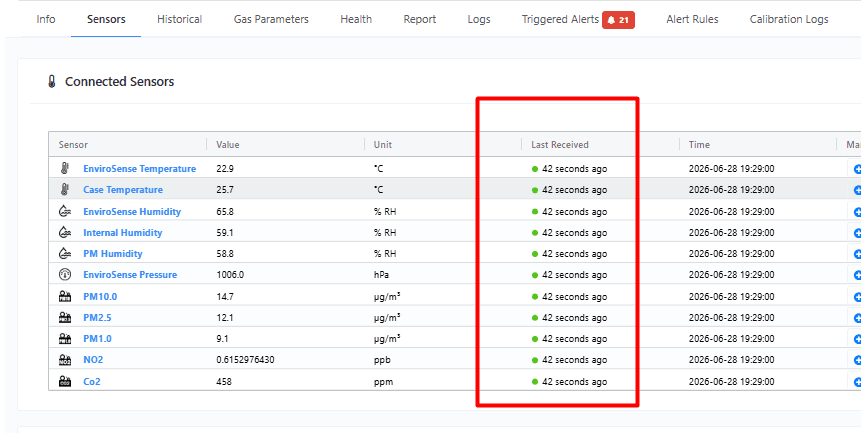This screenshot has height=433, width=866.
Task: Click the PM10.0 factory icon
Action: [x=65, y=297]
